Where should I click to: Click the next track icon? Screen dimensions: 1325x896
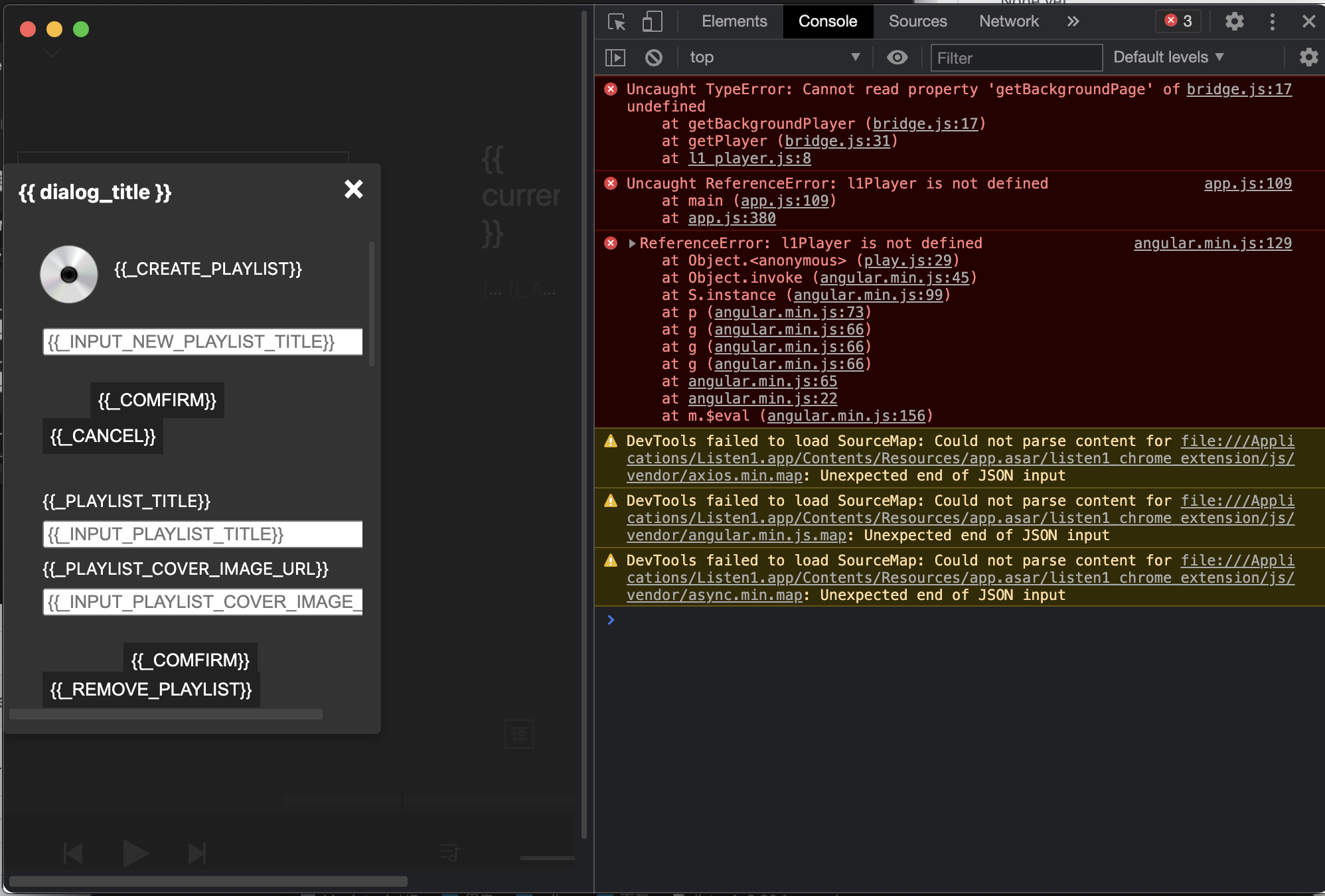point(196,854)
